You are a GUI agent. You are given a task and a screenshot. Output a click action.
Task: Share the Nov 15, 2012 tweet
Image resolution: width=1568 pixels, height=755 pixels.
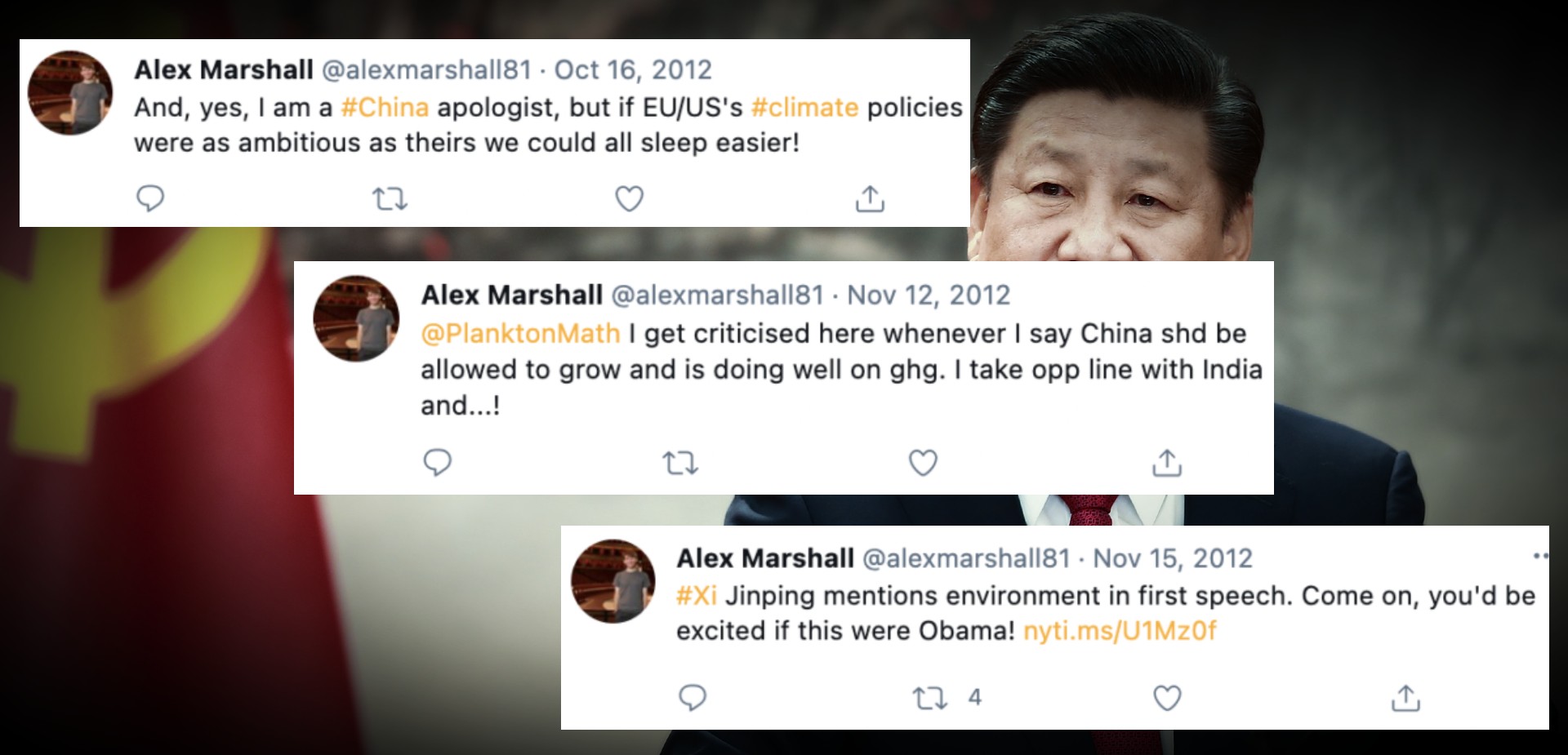1405,698
